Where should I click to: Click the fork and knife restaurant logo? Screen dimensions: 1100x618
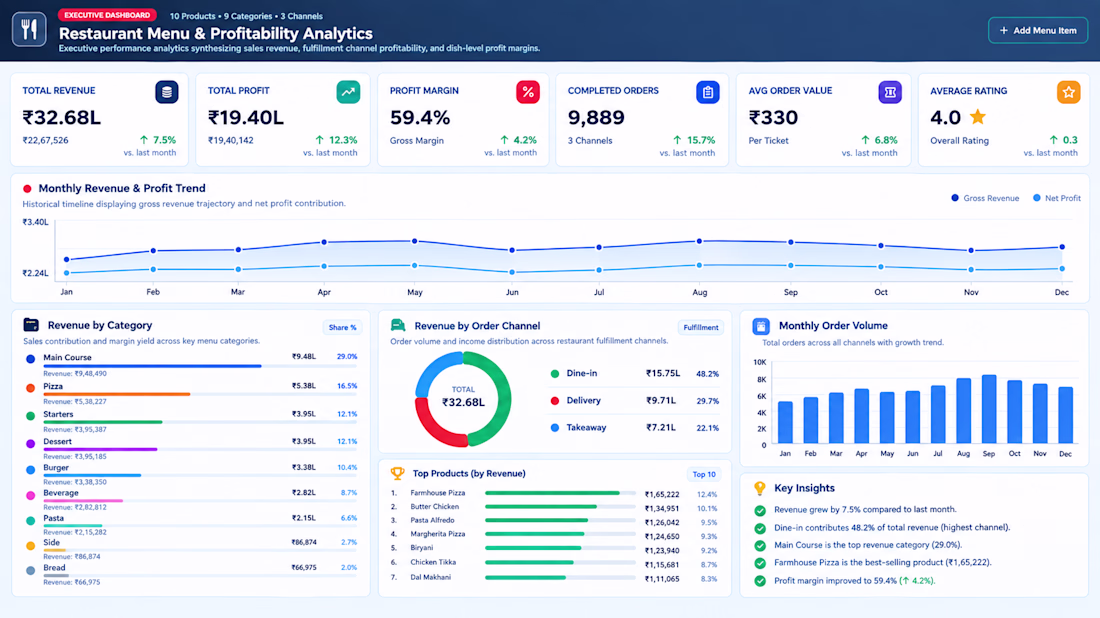[29, 29]
